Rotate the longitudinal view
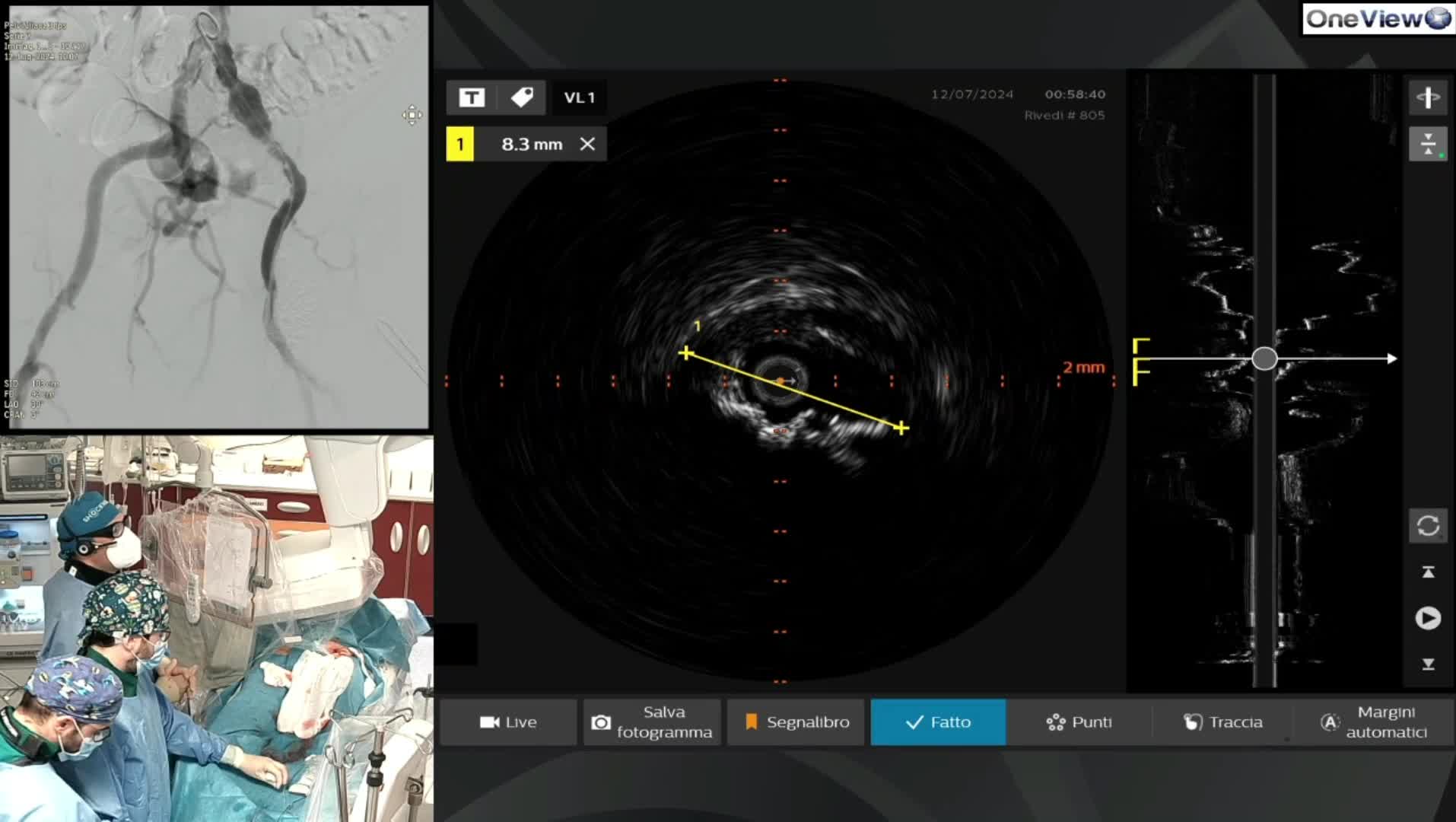 tap(1428, 526)
